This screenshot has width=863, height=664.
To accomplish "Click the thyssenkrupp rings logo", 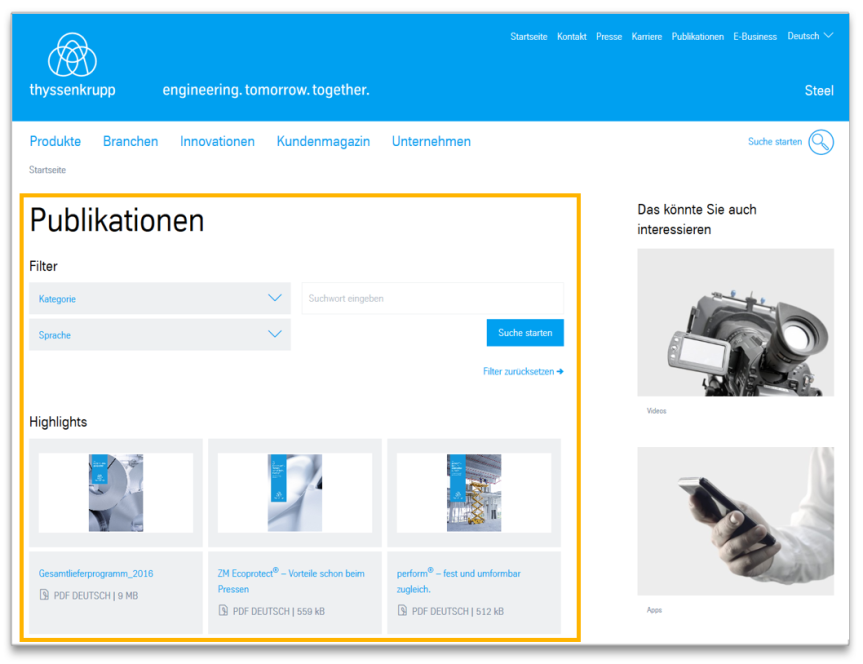I will point(72,55).
